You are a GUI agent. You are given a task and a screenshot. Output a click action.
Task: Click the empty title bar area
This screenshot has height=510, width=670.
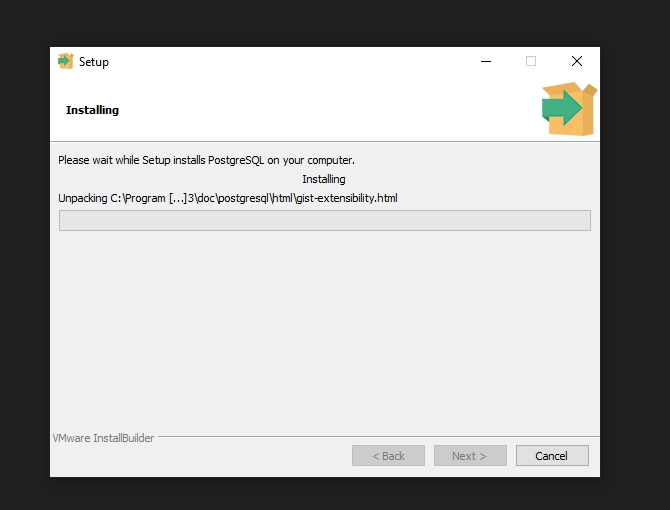290,61
